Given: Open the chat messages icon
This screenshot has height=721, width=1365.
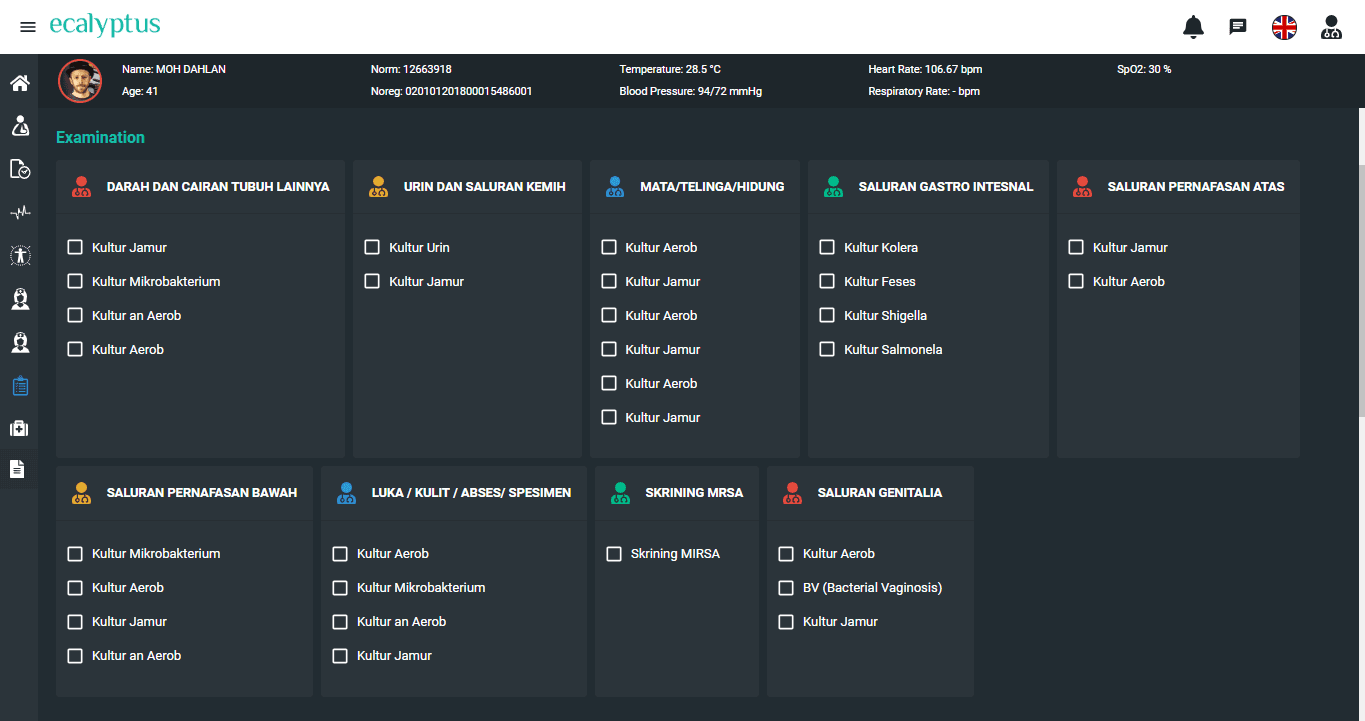Looking at the screenshot, I should point(1238,27).
